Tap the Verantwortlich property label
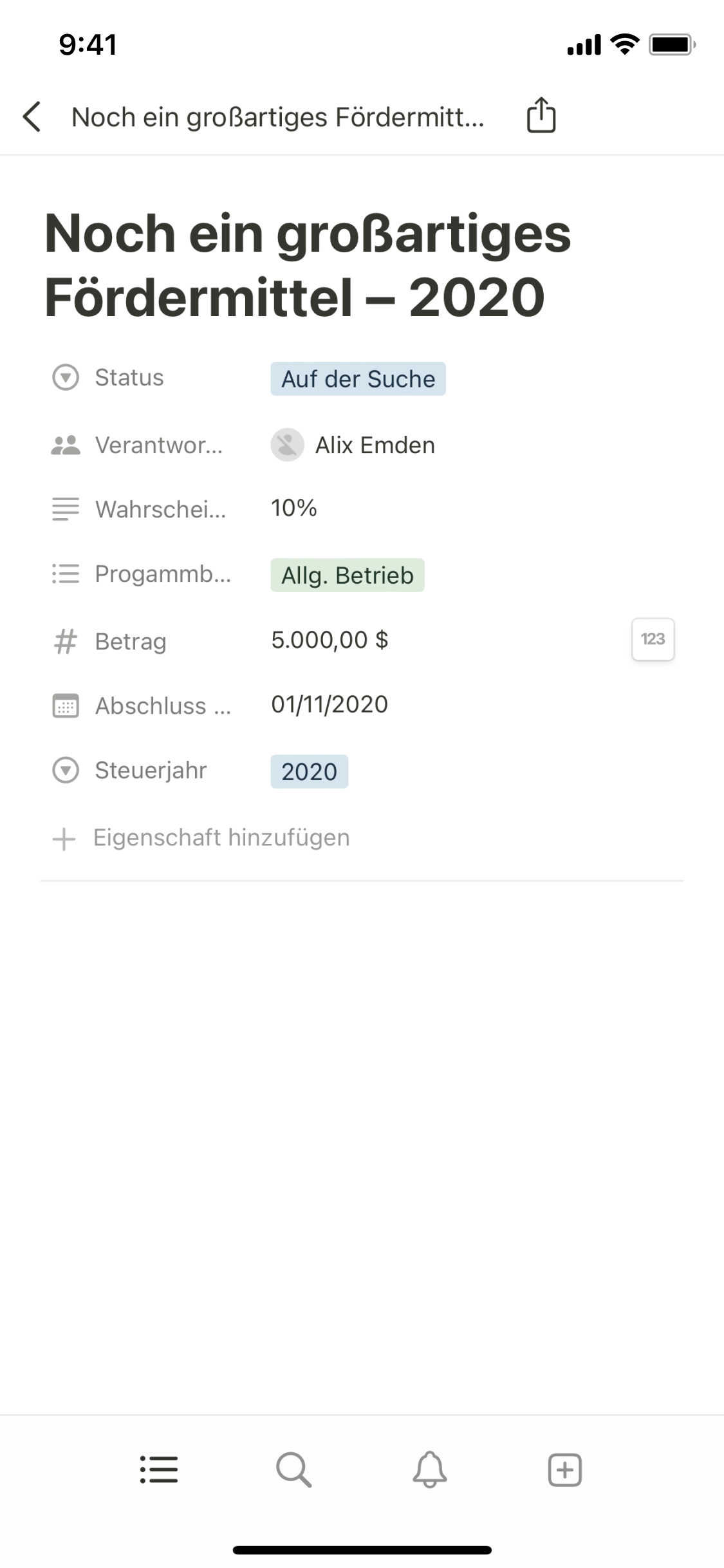The height and width of the screenshot is (1568, 724). [158, 445]
